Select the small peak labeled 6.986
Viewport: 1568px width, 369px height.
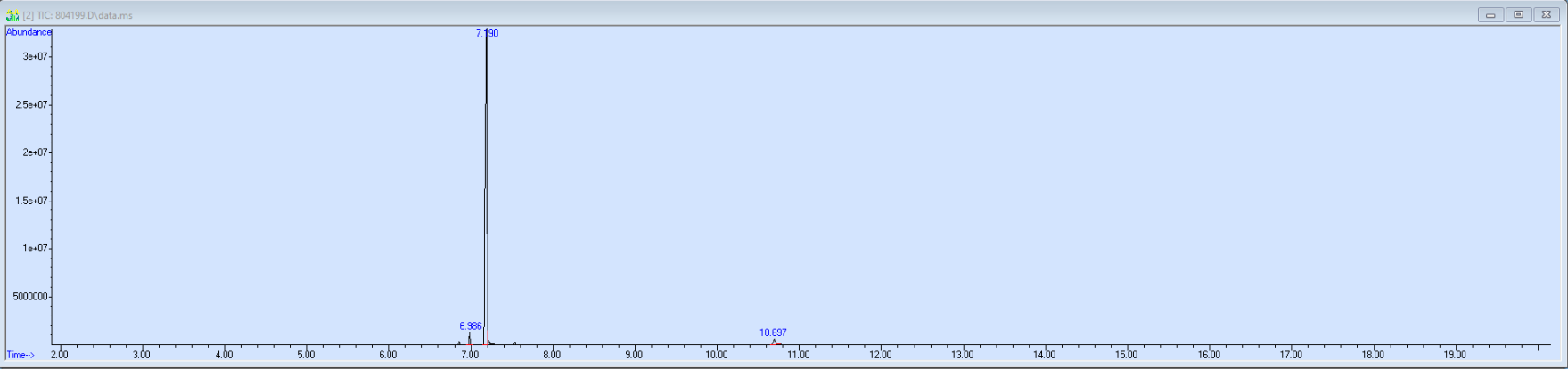pyautogui.click(x=471, y=326)
